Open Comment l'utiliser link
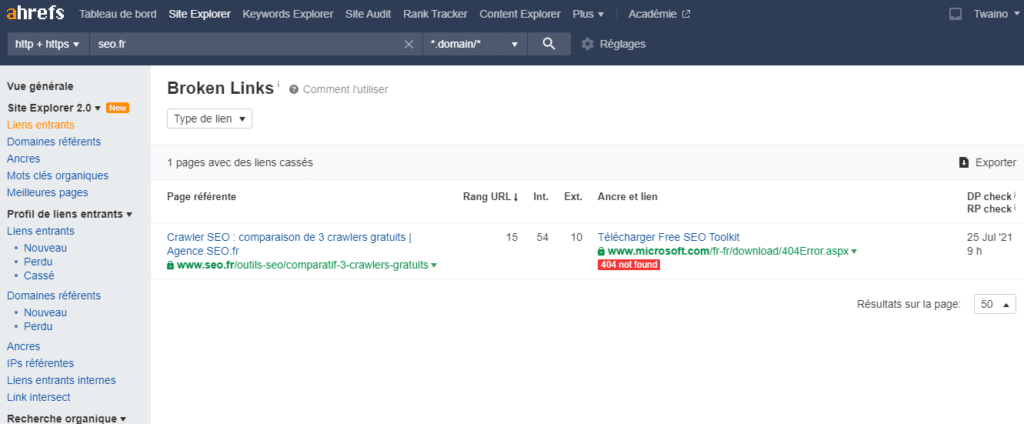 (345, 90)
